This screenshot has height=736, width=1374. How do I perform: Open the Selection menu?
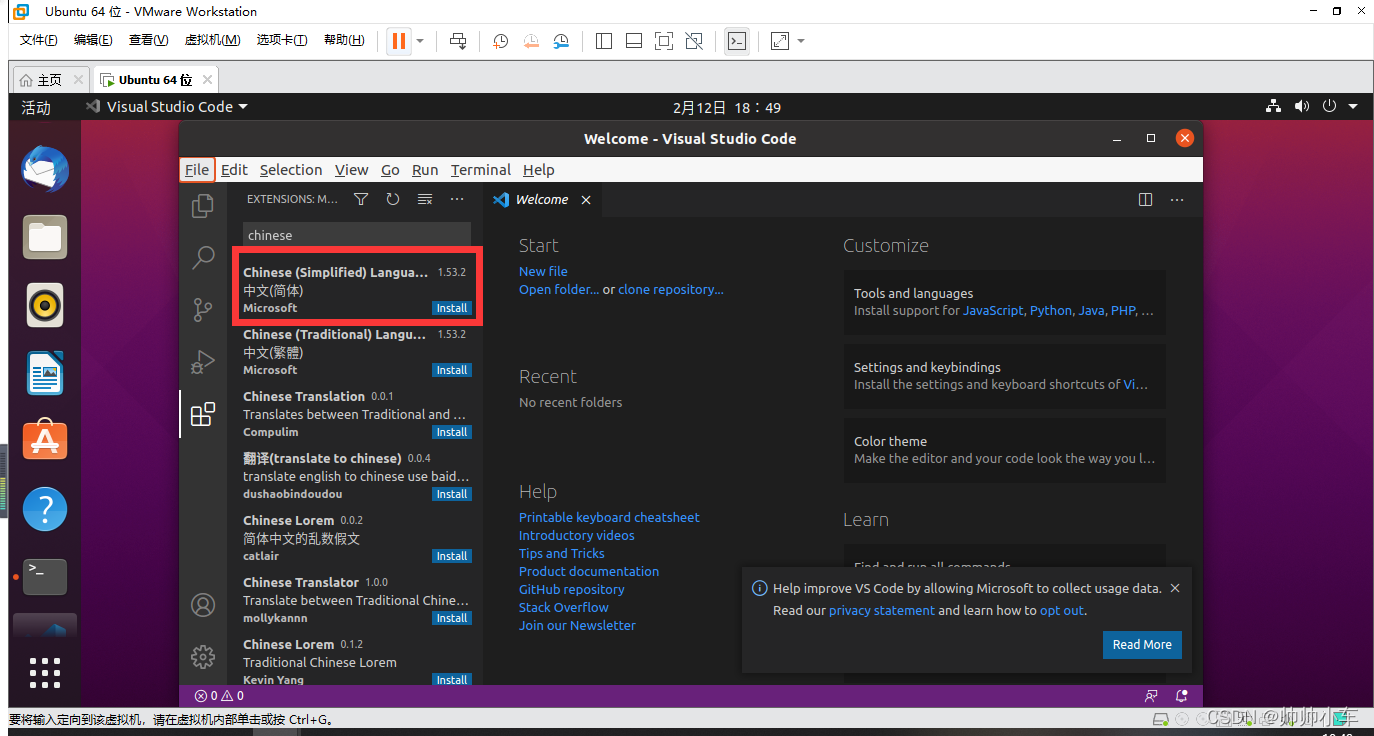pyautogui.click(x=291, y=170)
